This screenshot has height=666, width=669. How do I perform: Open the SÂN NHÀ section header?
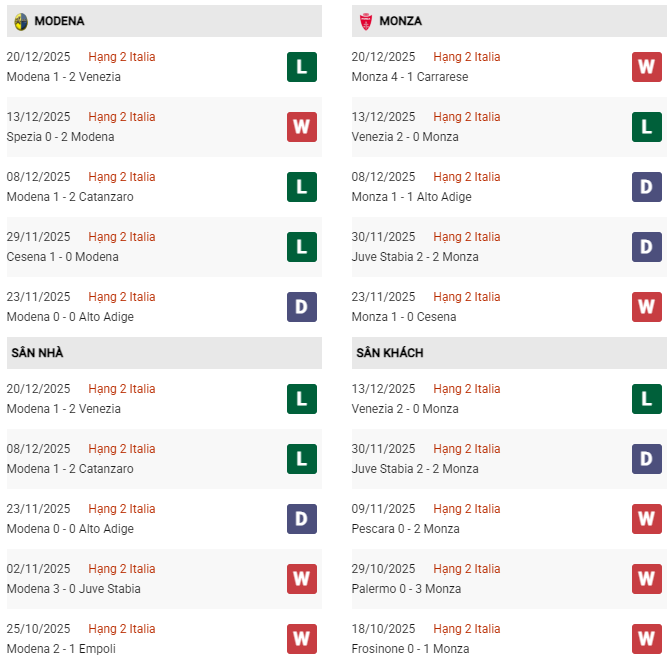(37, 353)
